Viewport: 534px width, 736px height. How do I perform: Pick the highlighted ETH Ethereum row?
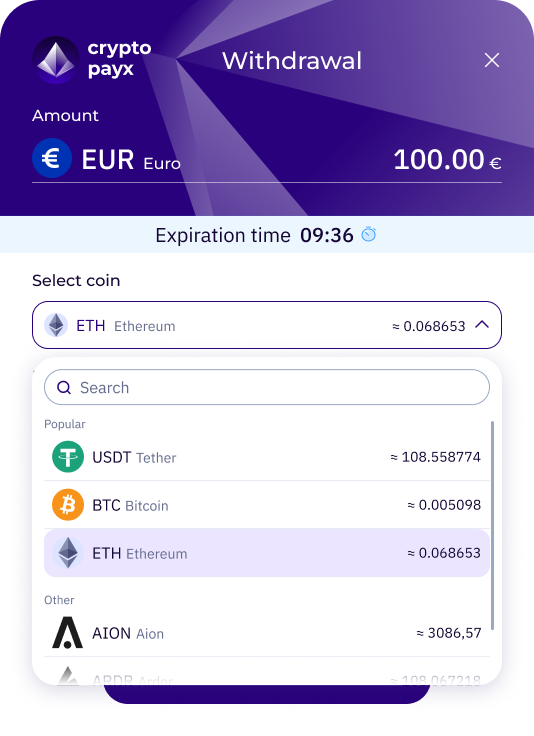click(x=267, y=553)
